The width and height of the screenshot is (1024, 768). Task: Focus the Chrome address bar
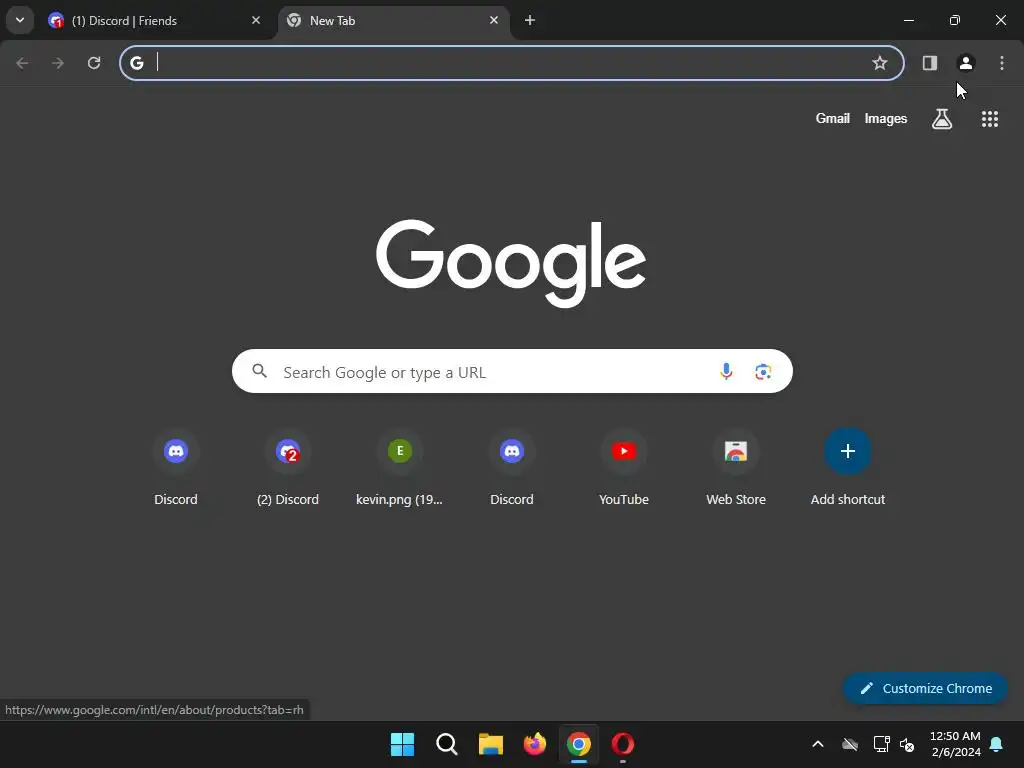(511, 63)
